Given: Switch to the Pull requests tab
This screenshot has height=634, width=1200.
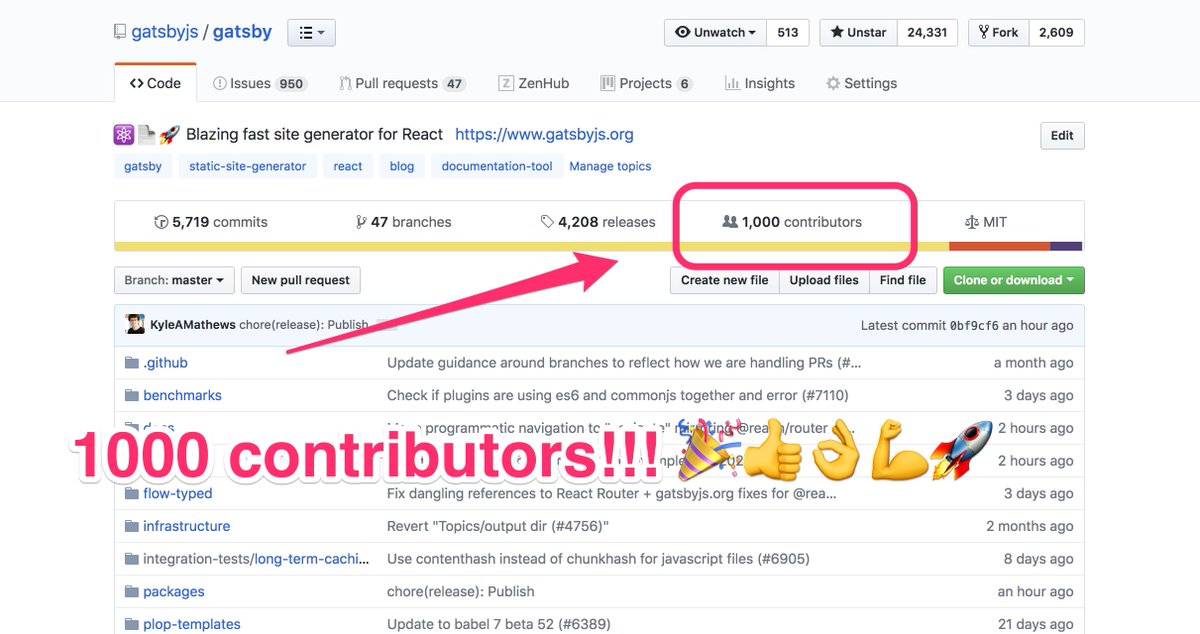Looking at the screenshot, I should [402, 83].
